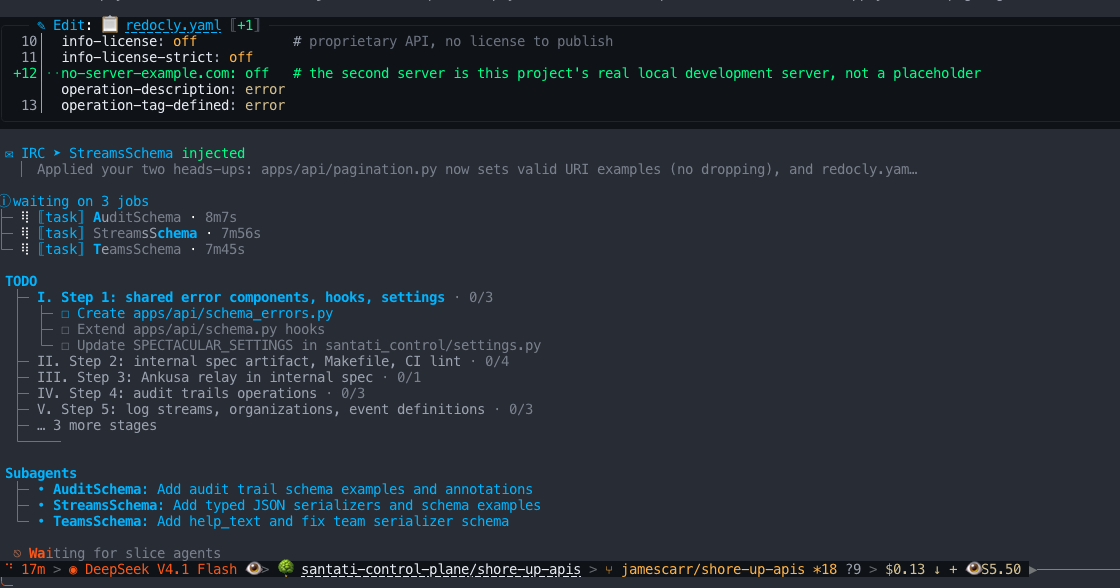Click the info icon before waiting on 3 jobs

(6, 201)
